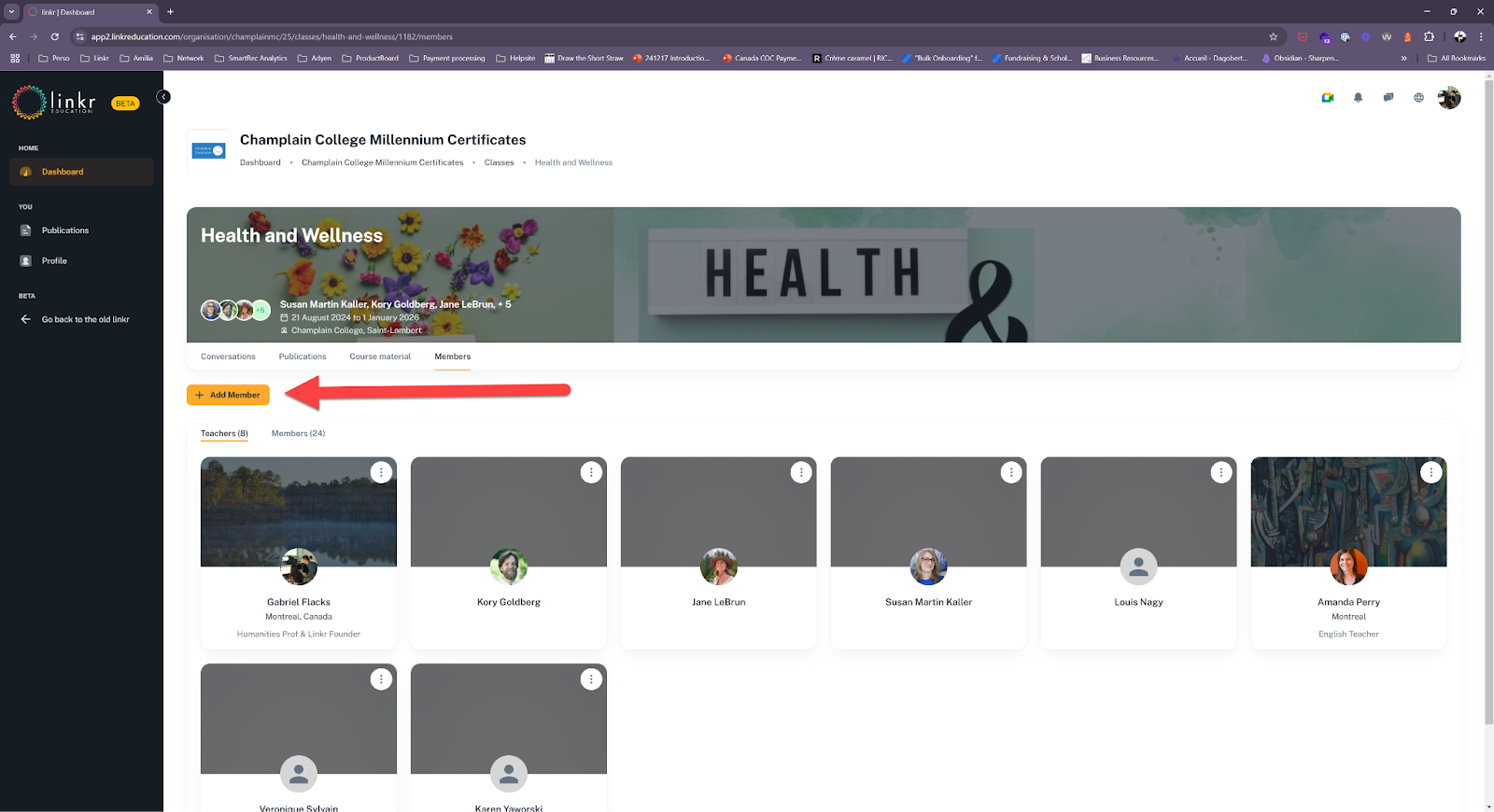Click the 'English Teacher' text
1494x812 pixels.
[1348, 634]
